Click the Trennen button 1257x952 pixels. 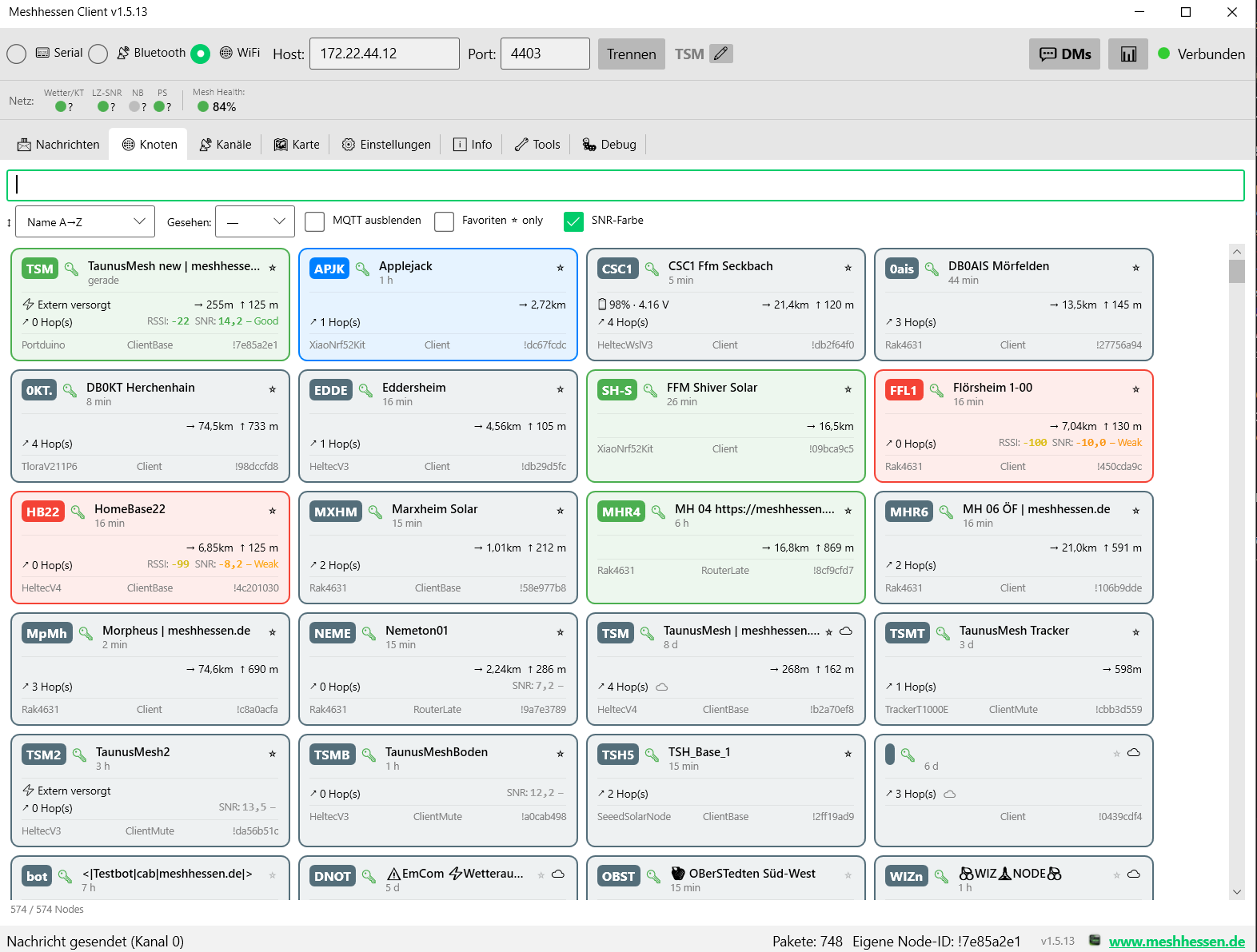(x=632, y=54)
